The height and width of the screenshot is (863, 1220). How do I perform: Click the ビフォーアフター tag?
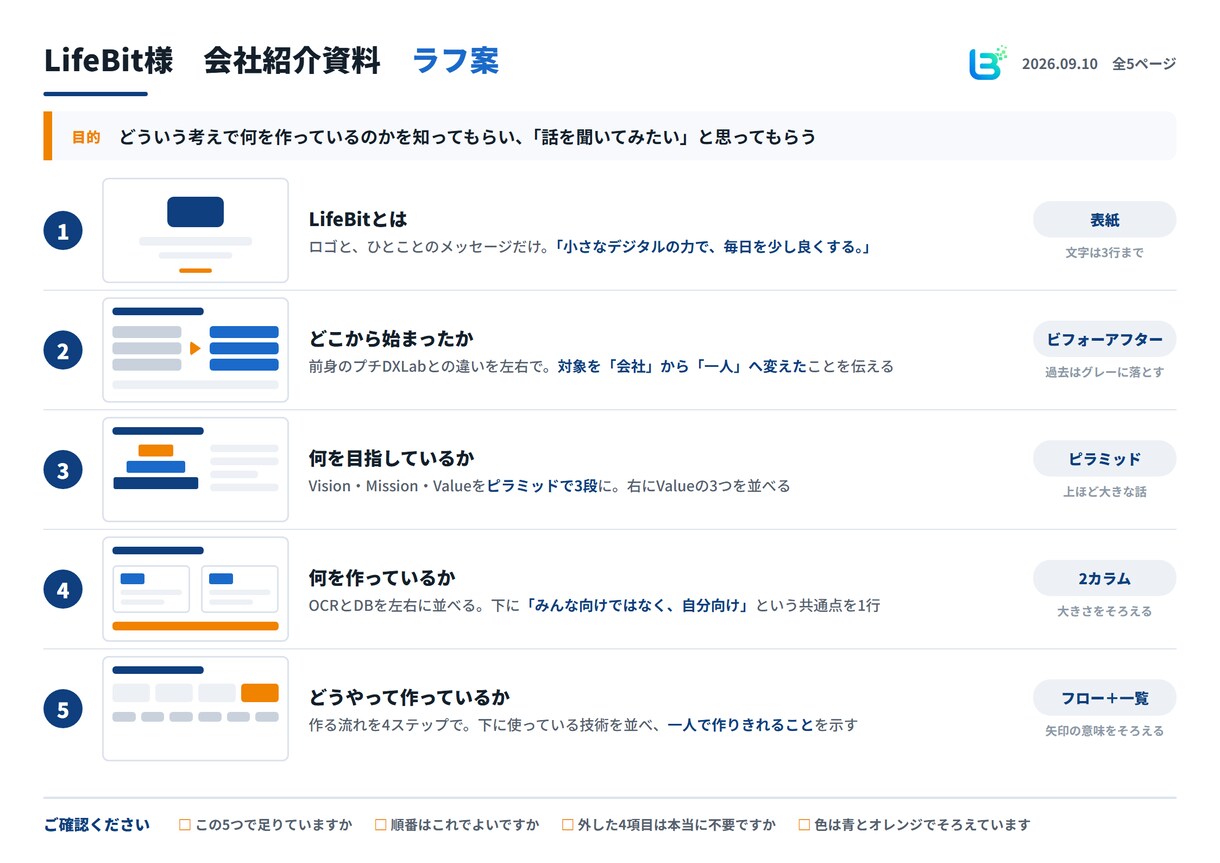[x=1104, y=339]
